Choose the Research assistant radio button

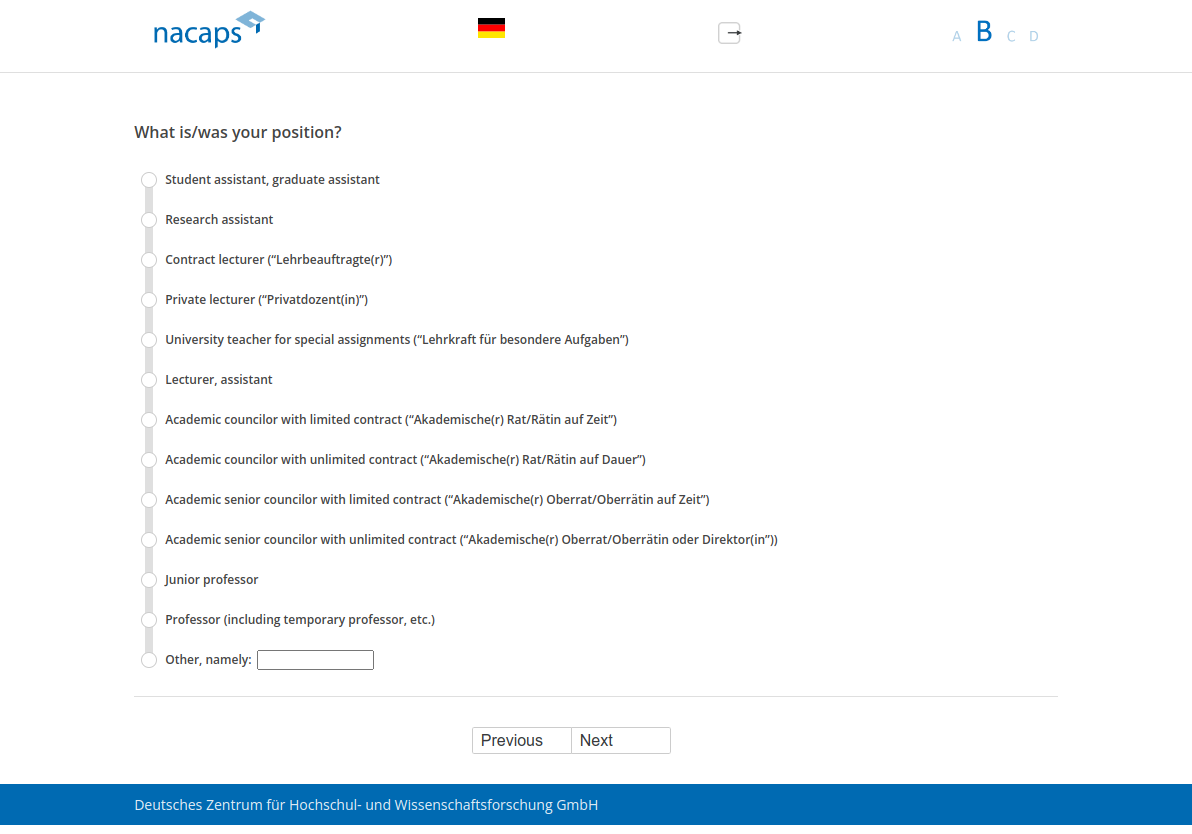click(149, 220)
